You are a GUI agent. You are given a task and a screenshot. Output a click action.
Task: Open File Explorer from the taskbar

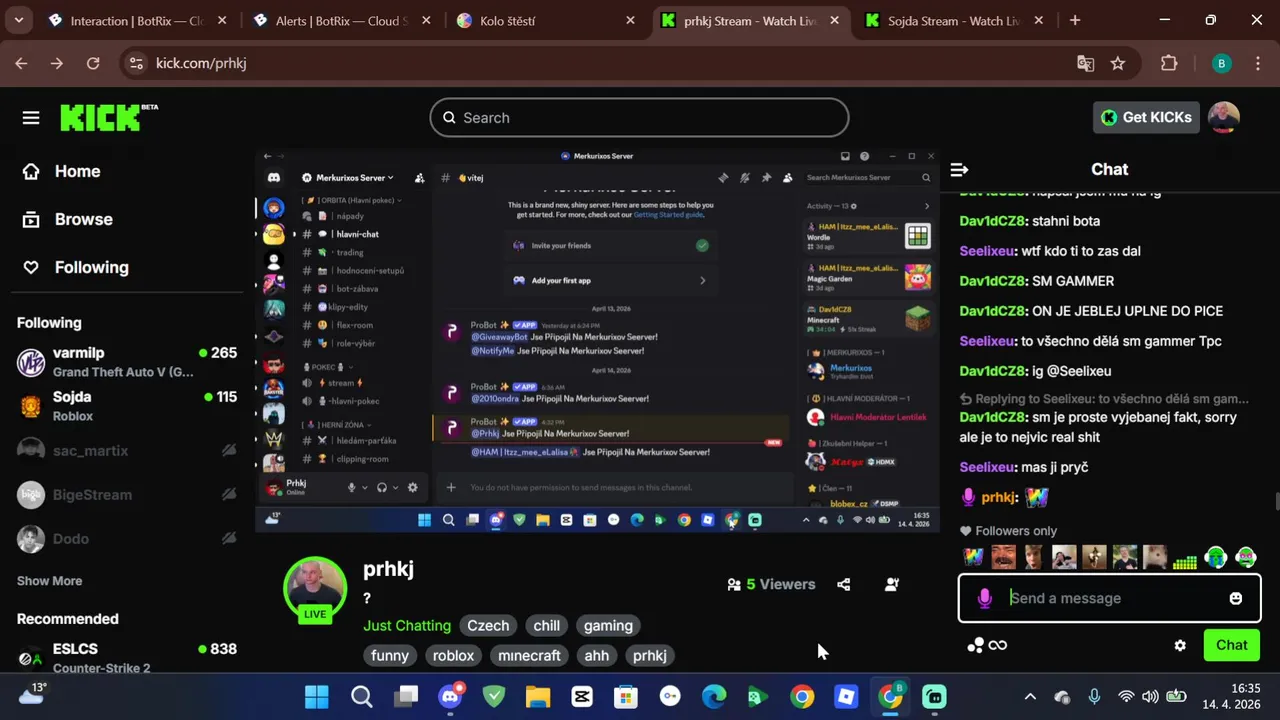tap(538, 696)
